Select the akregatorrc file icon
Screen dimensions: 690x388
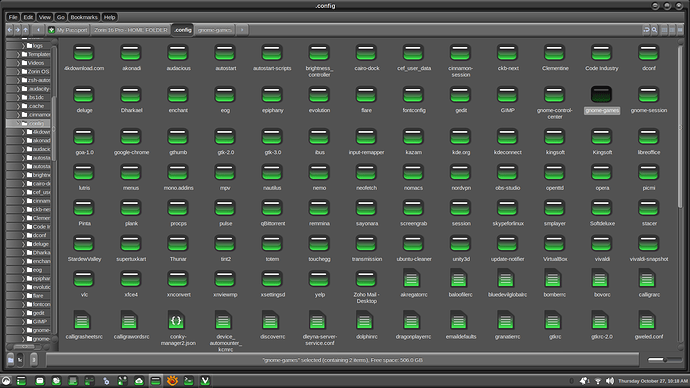click(412, 278)
